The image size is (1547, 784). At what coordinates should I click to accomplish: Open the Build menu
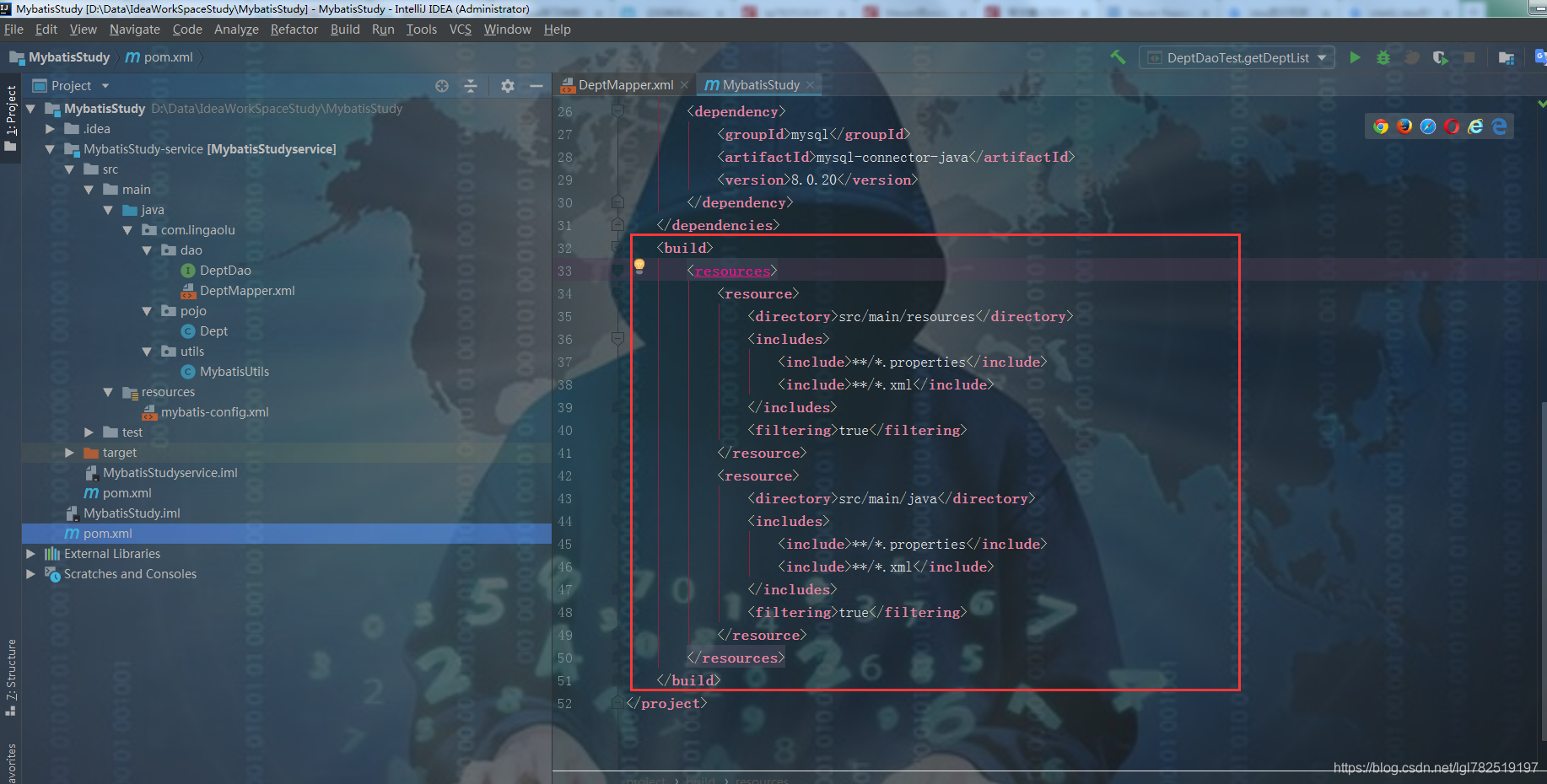[x=345, y=30]
